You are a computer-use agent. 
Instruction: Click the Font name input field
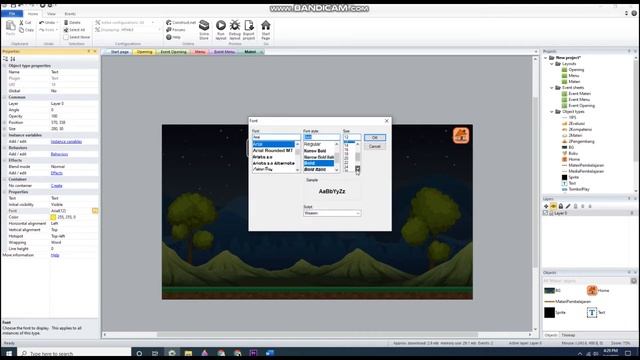pos(276,137)
